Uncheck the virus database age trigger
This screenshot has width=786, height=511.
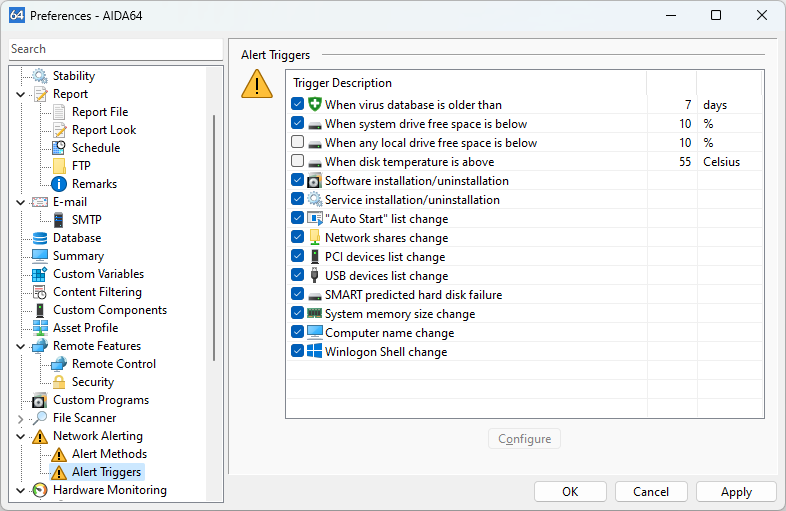(x=297, y=105)
